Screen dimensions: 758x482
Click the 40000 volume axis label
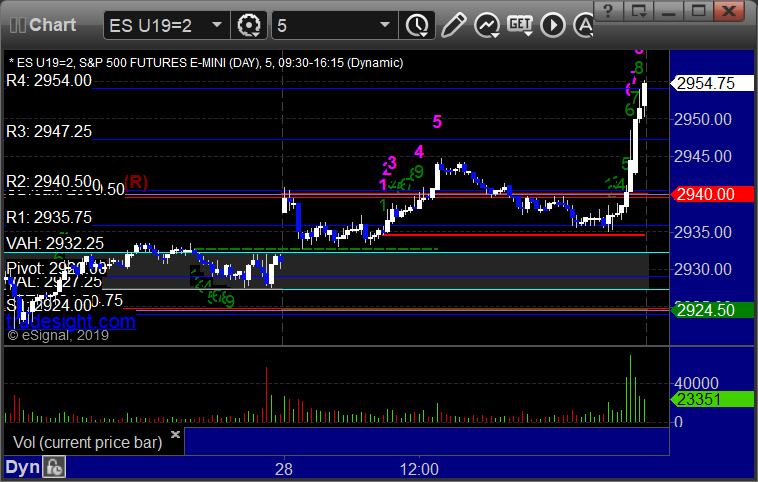pyautogui.click(x=697, y=383)
